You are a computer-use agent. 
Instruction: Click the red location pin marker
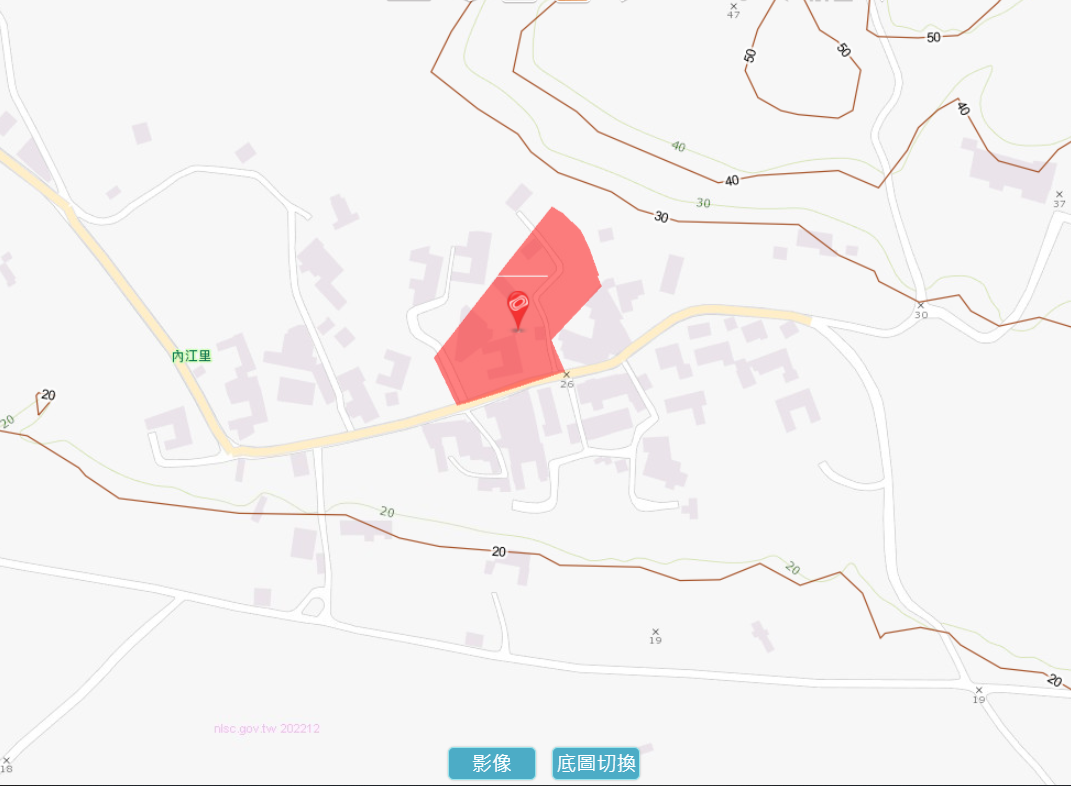pos(518,311)
